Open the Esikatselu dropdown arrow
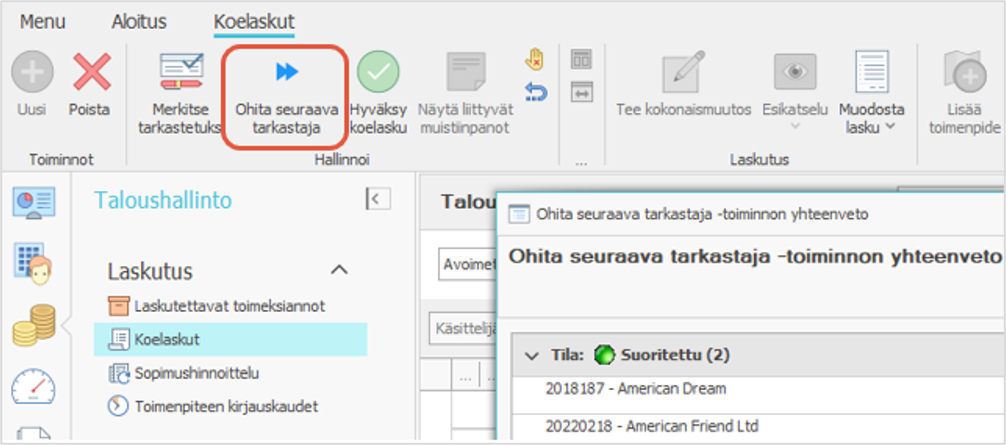This screenshot has height=445, width=1006. (x=795, y=126)
